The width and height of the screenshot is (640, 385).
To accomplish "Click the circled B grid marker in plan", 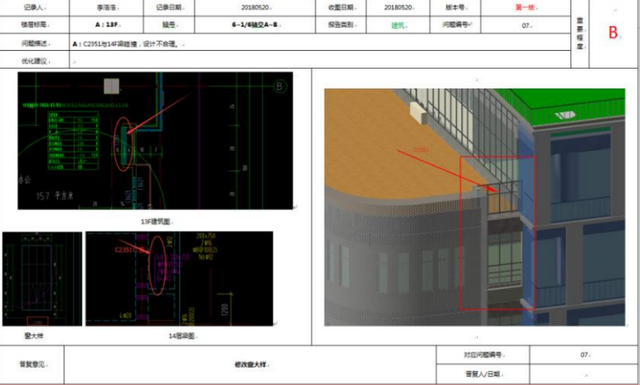I will [x=280, y=86].
